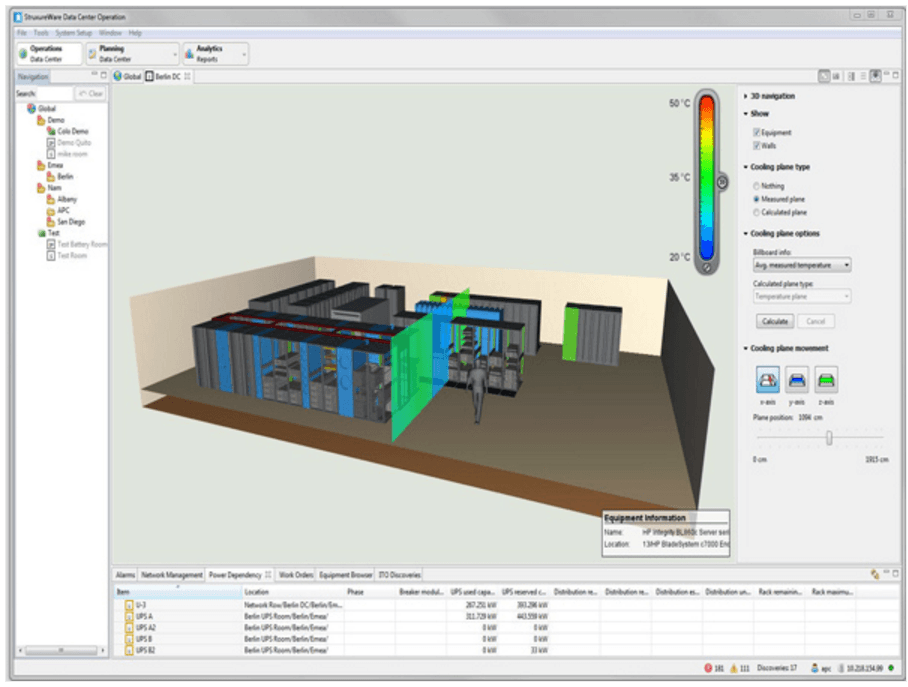Screen dimensions: 908x687
Task: Click the Nam folder icon
Action: (x=41, y=188)
